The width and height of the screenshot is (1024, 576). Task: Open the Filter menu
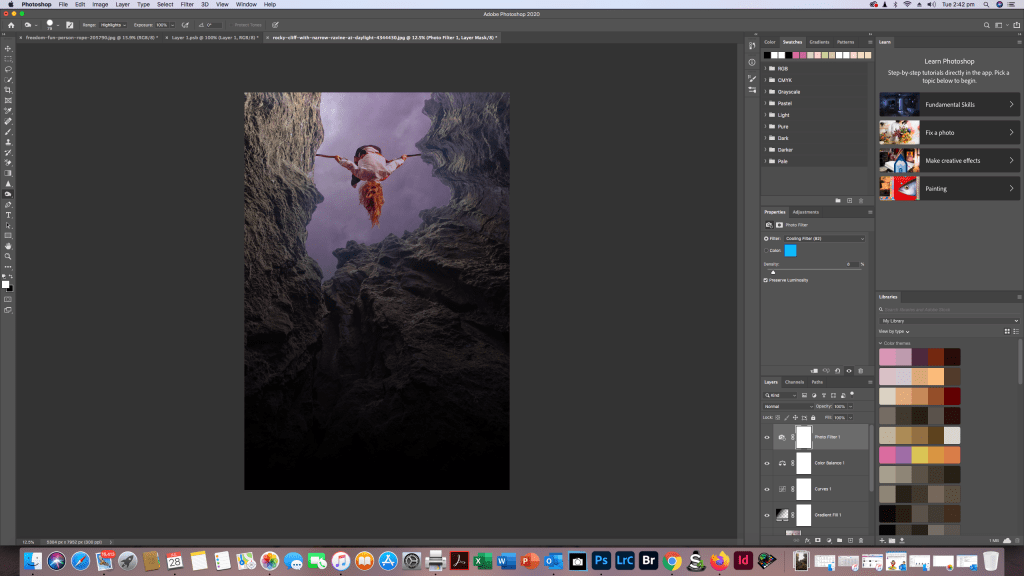point(187,5)
